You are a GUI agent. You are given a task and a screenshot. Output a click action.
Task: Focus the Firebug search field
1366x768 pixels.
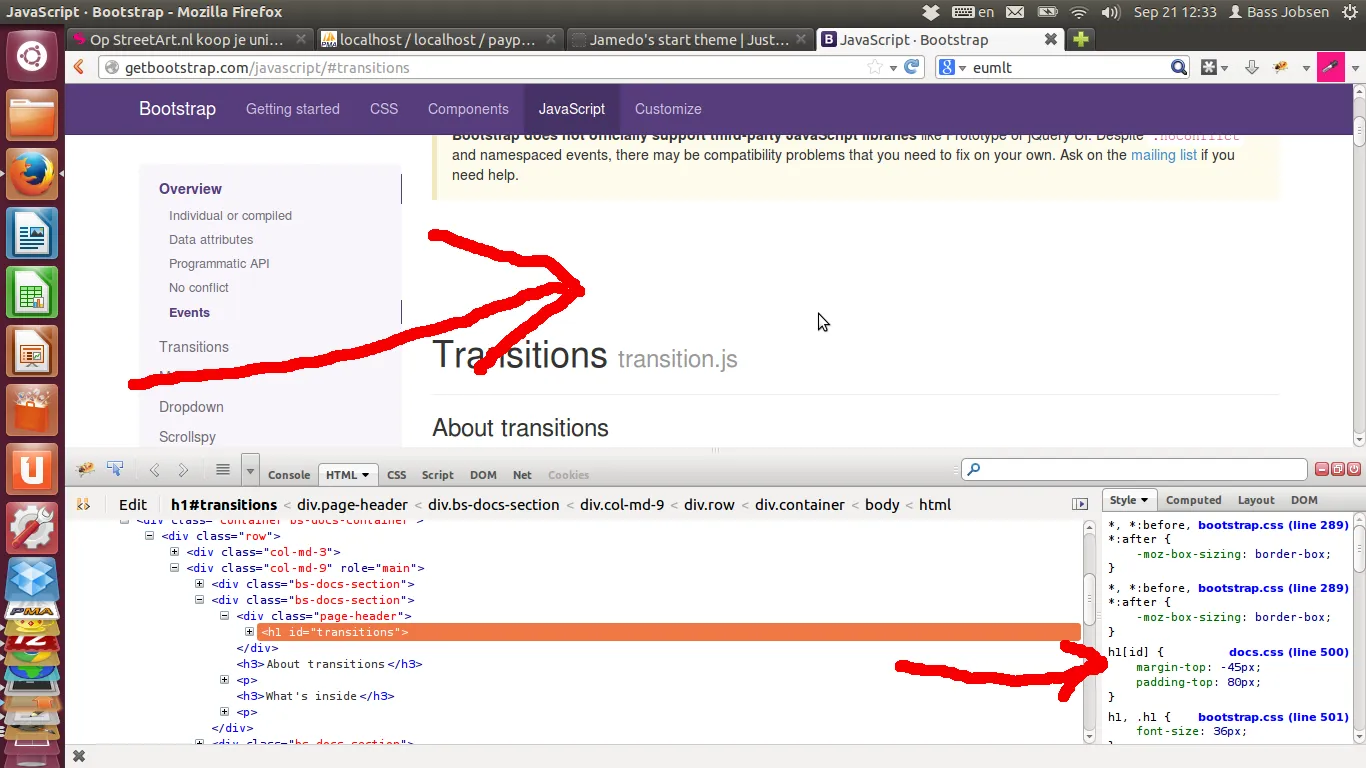coord(1134,469)
